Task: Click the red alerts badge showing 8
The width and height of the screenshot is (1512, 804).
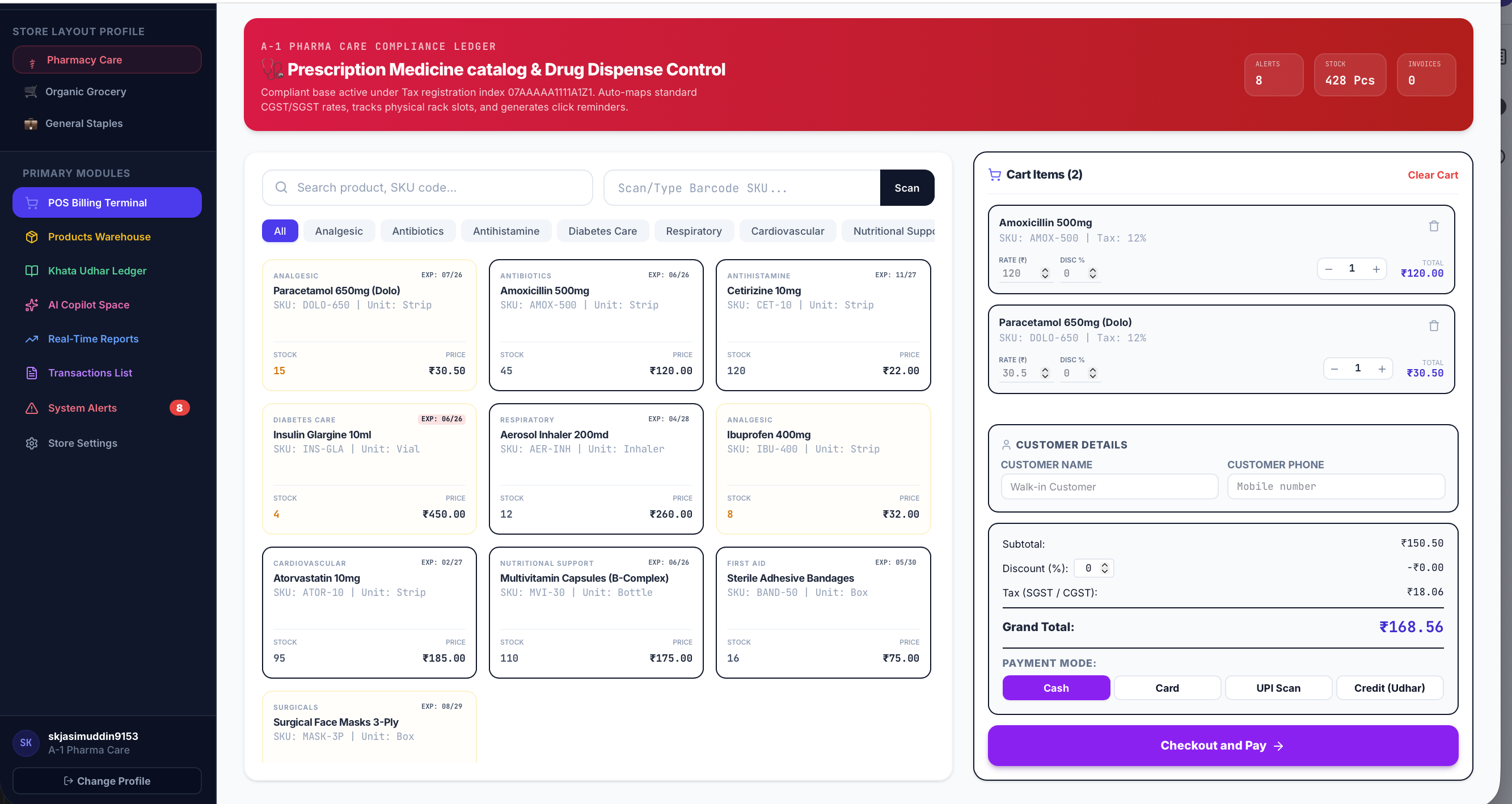Action: point(180,408)
